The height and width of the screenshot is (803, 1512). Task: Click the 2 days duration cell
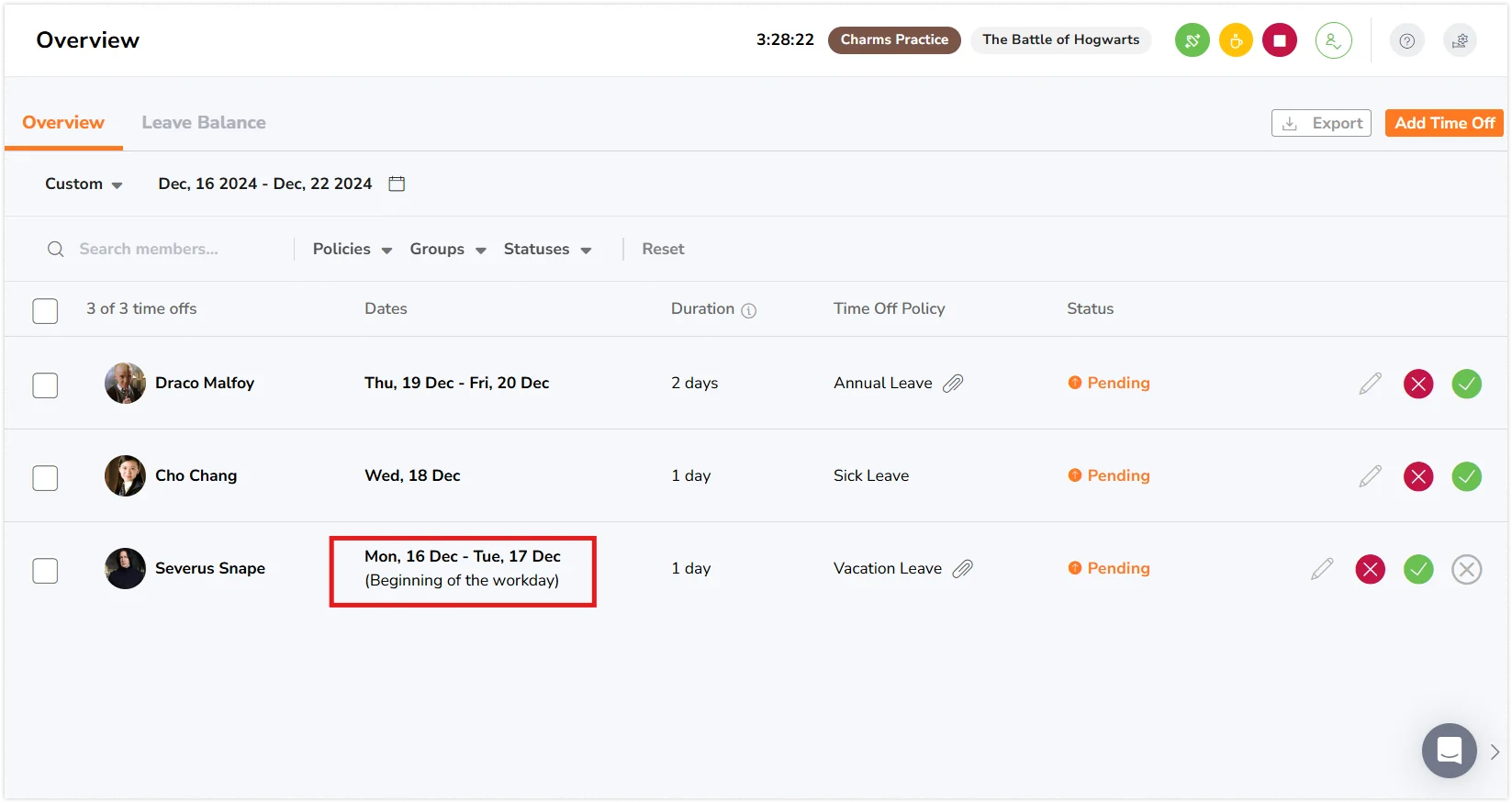[x=694, y=383]
